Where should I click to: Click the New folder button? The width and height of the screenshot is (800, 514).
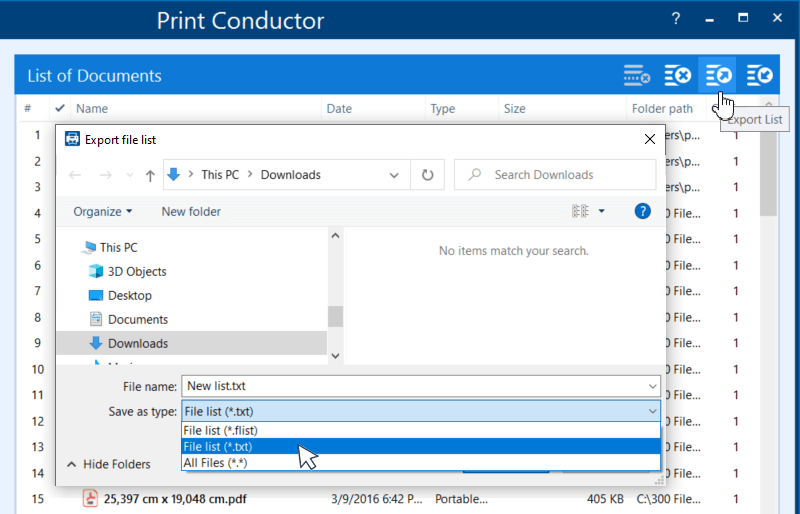click(x=191, y=211)
